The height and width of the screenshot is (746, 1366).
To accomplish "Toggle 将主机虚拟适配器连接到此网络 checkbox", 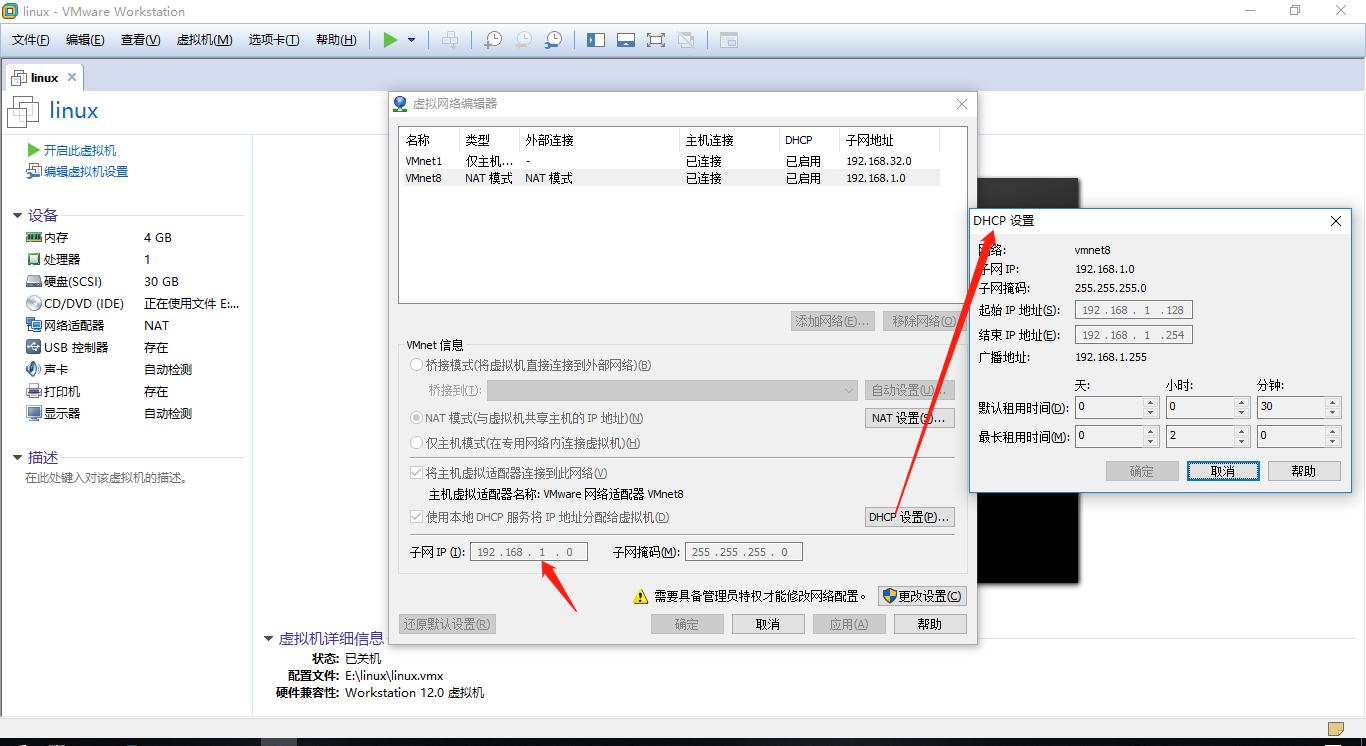I will tap(416, 473).
